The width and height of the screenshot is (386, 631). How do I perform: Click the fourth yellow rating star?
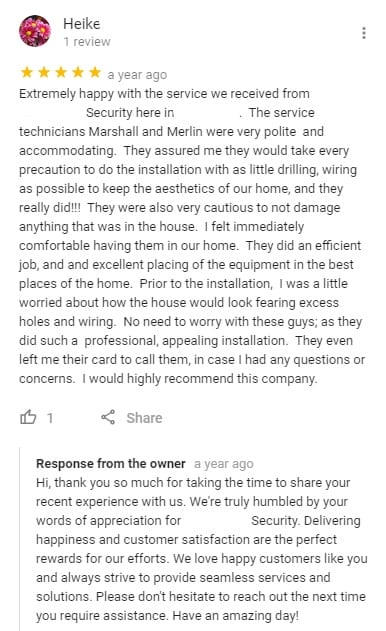point(78,72)
